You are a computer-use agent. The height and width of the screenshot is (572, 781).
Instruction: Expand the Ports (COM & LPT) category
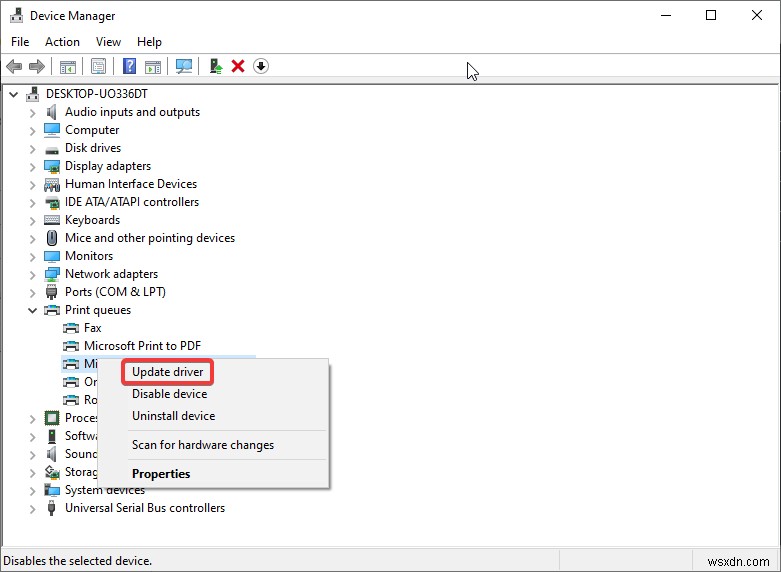pos(32,293)
